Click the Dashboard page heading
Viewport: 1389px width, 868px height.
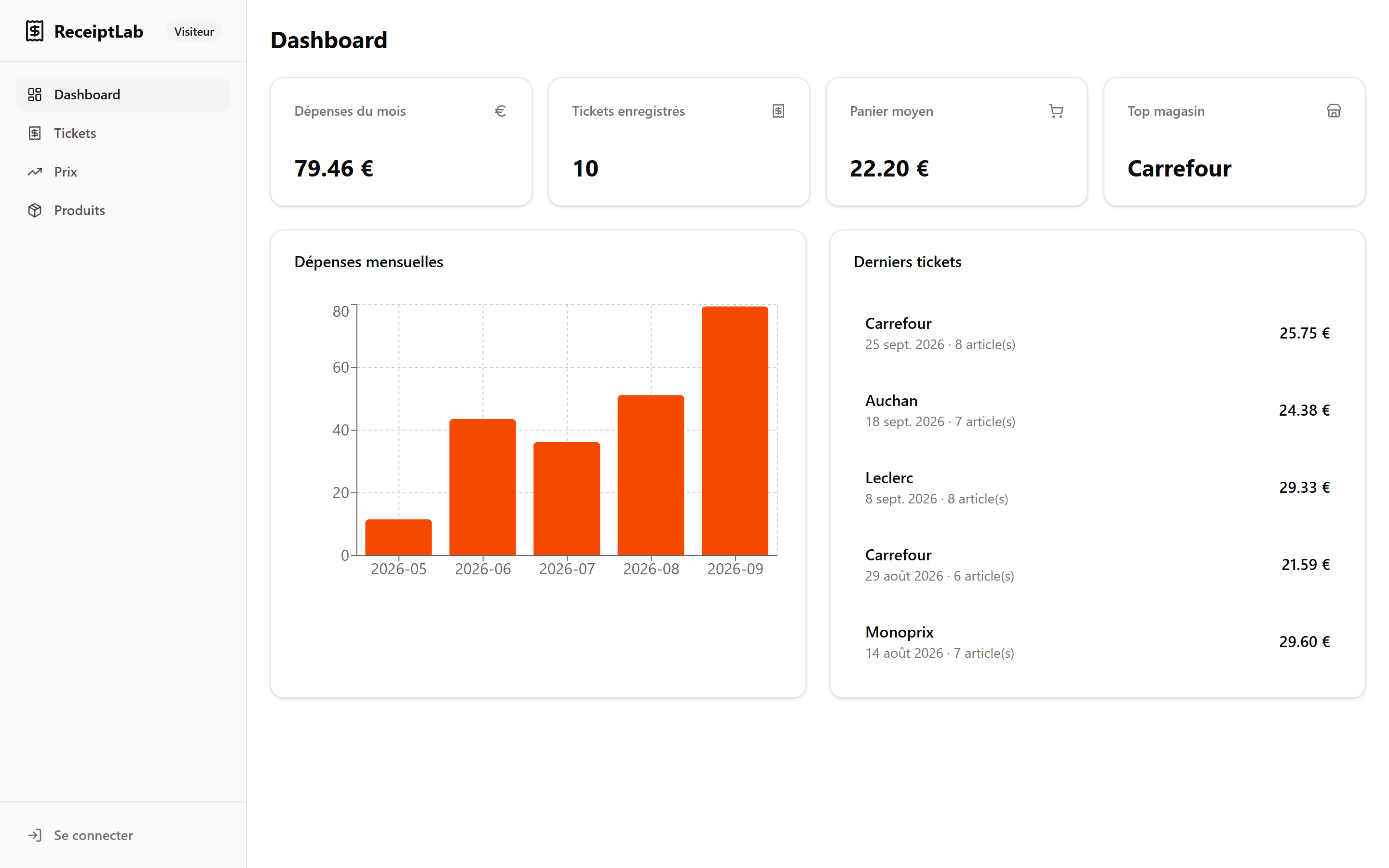(x=329, y=40)
